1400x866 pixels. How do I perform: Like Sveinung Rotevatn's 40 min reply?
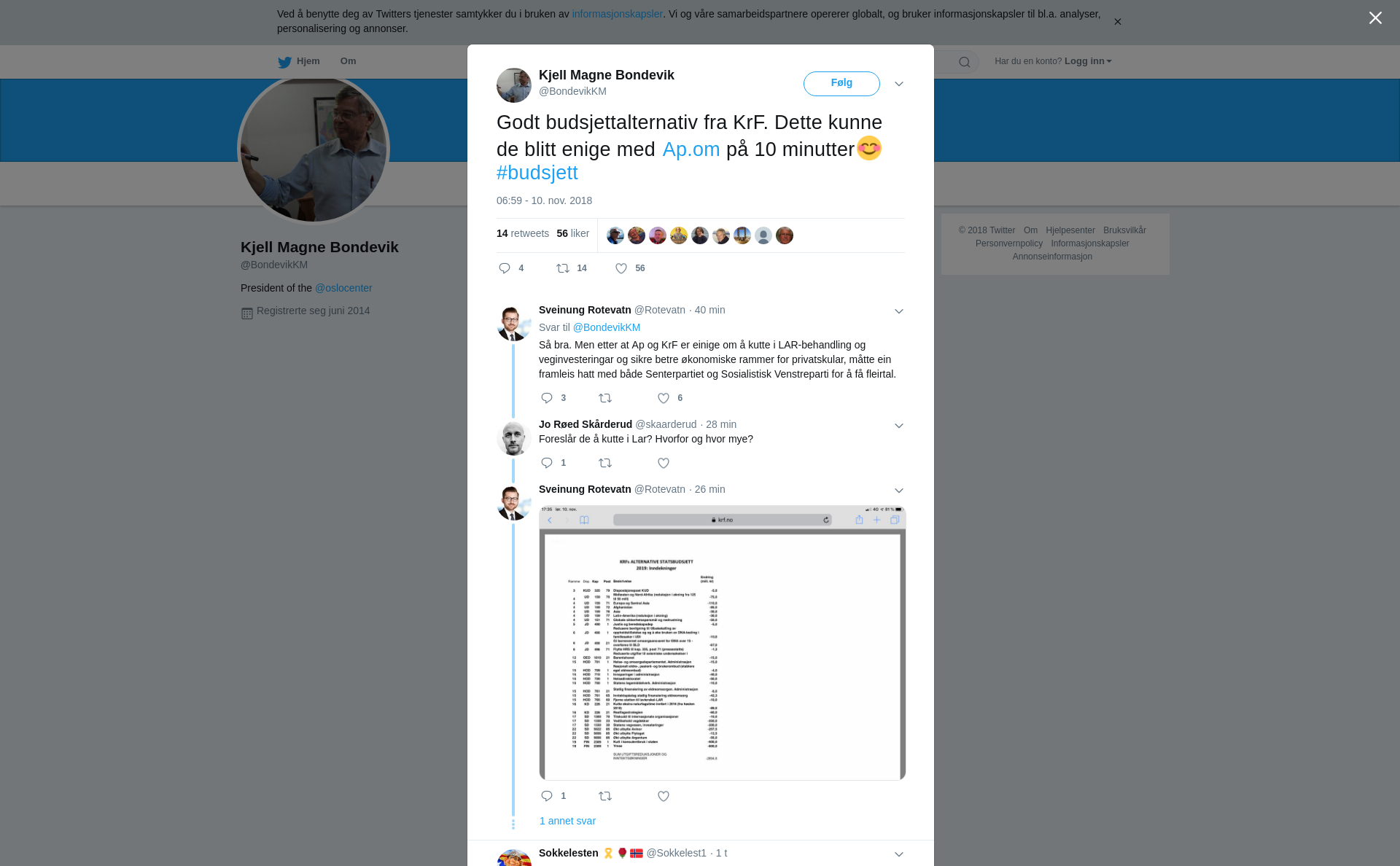(664, 398)
